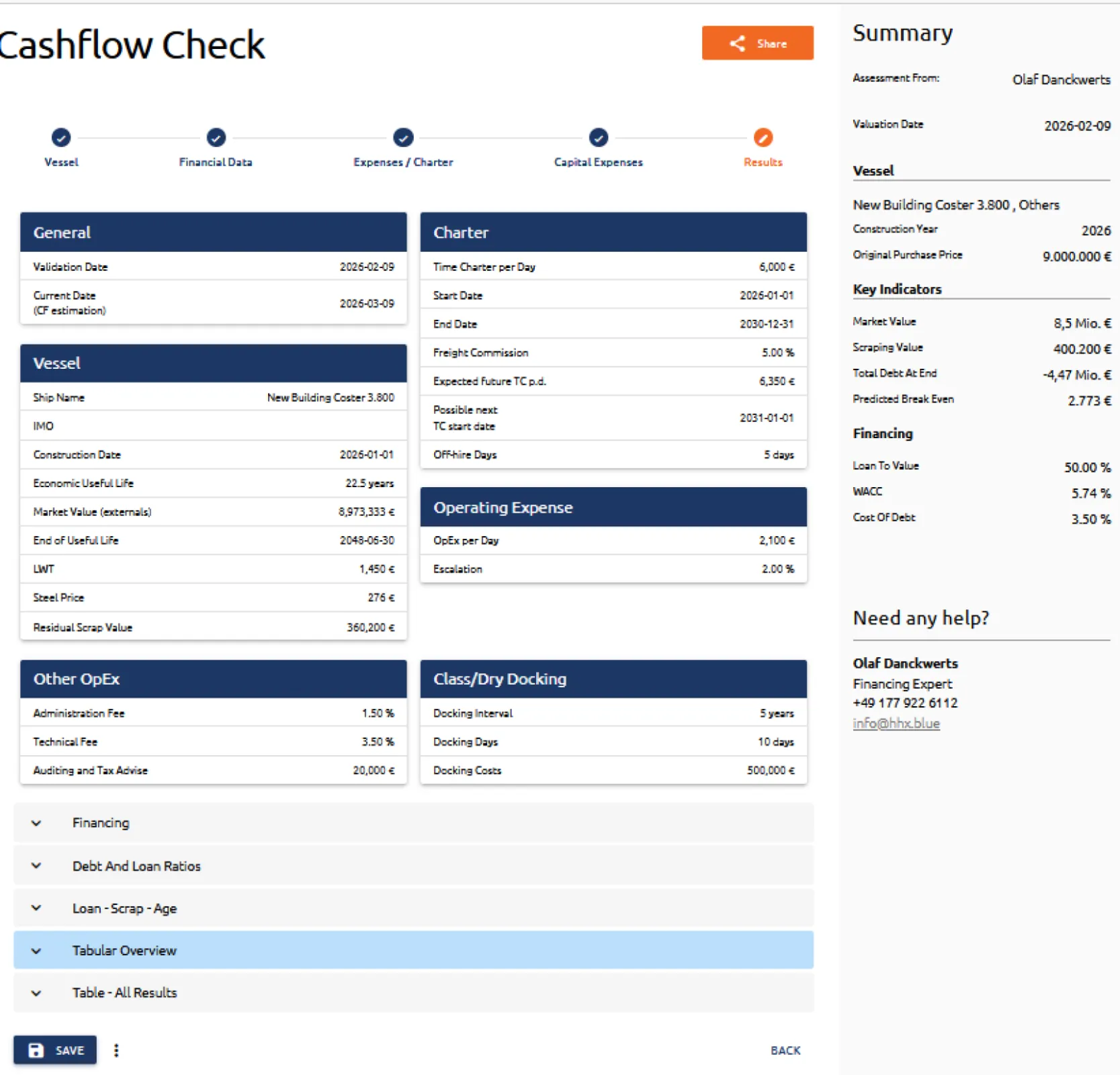Switch to the Financial Data step label

point(215,162)
